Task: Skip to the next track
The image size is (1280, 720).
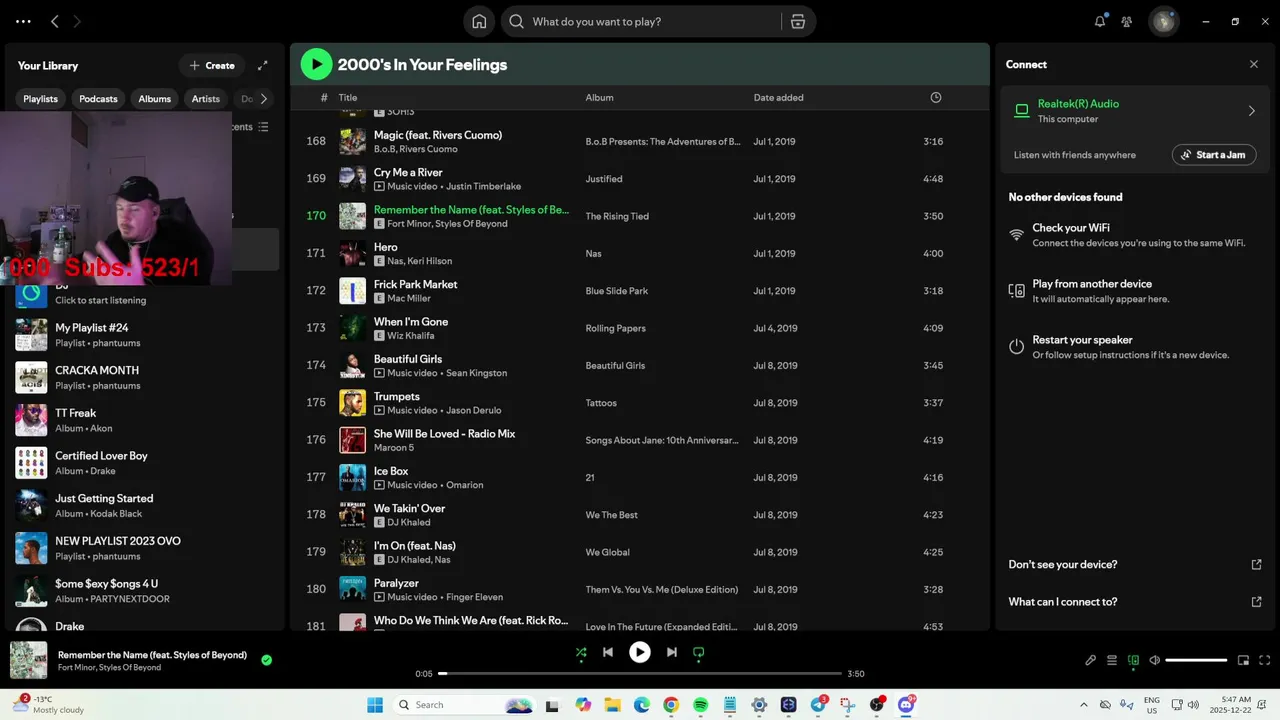Action: 672,652
